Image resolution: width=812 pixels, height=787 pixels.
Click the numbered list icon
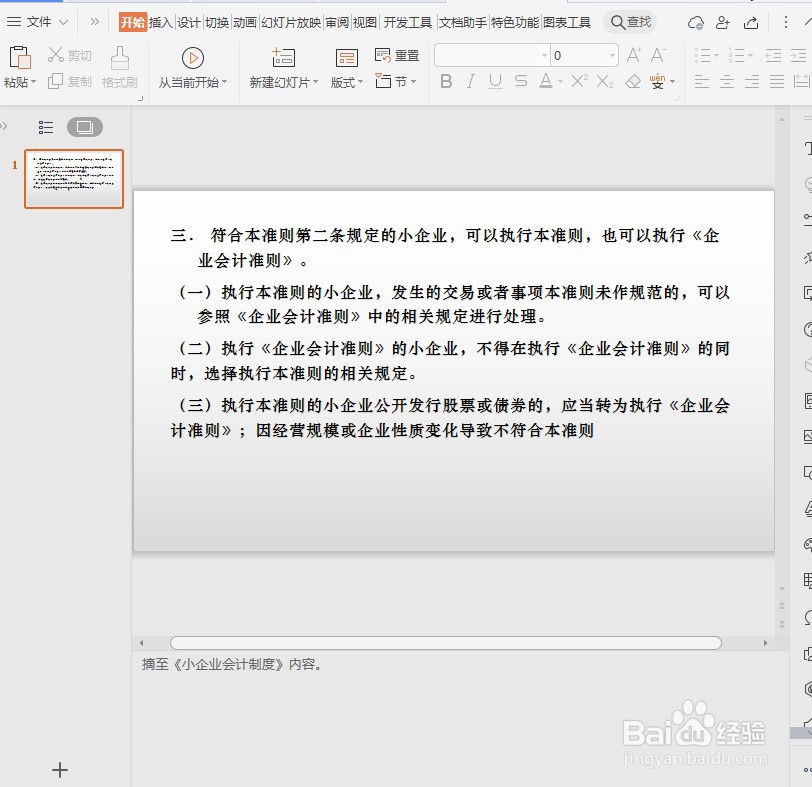click(736, 55)
